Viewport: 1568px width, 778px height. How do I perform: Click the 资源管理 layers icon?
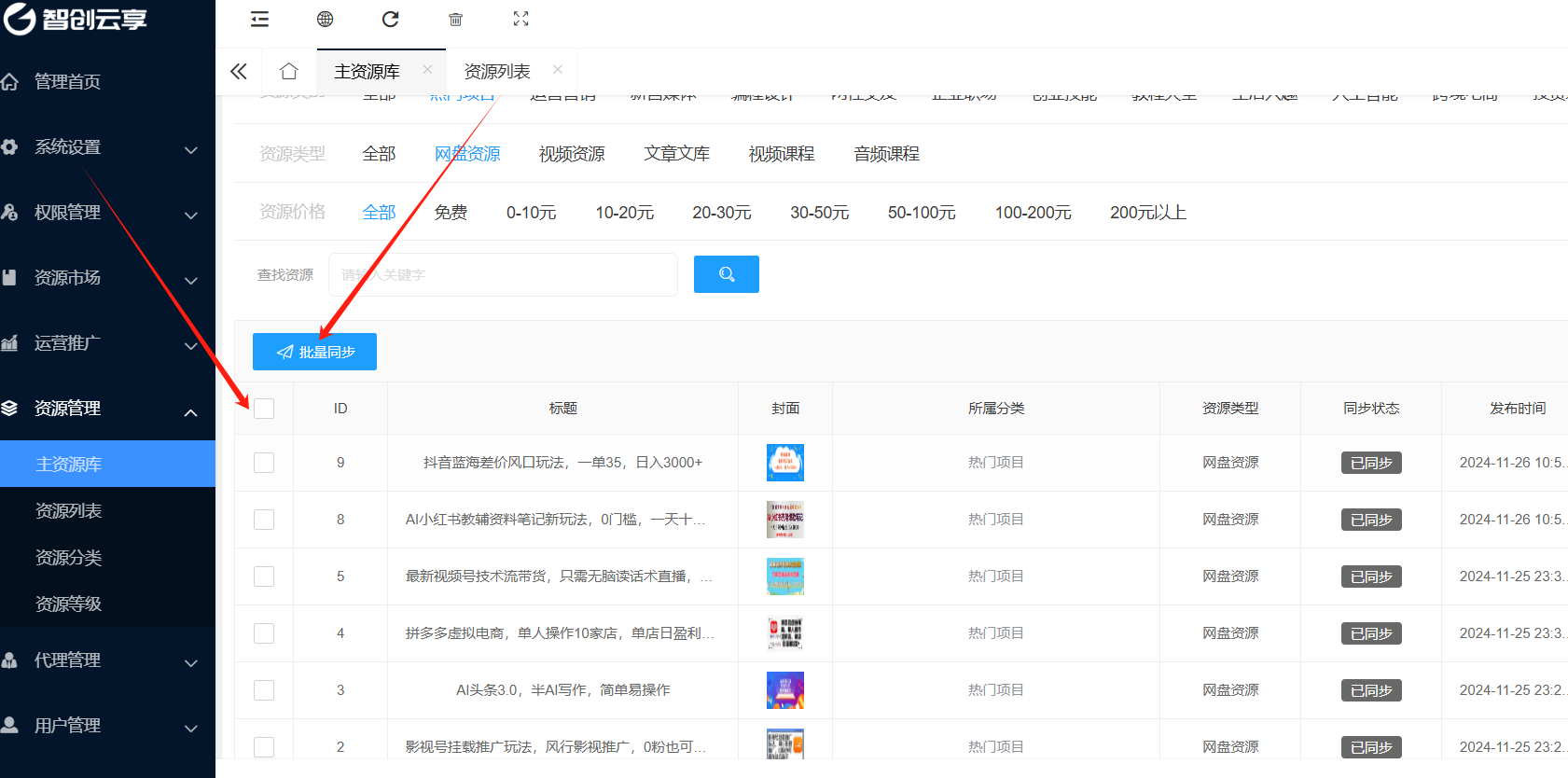coord(9,408)
